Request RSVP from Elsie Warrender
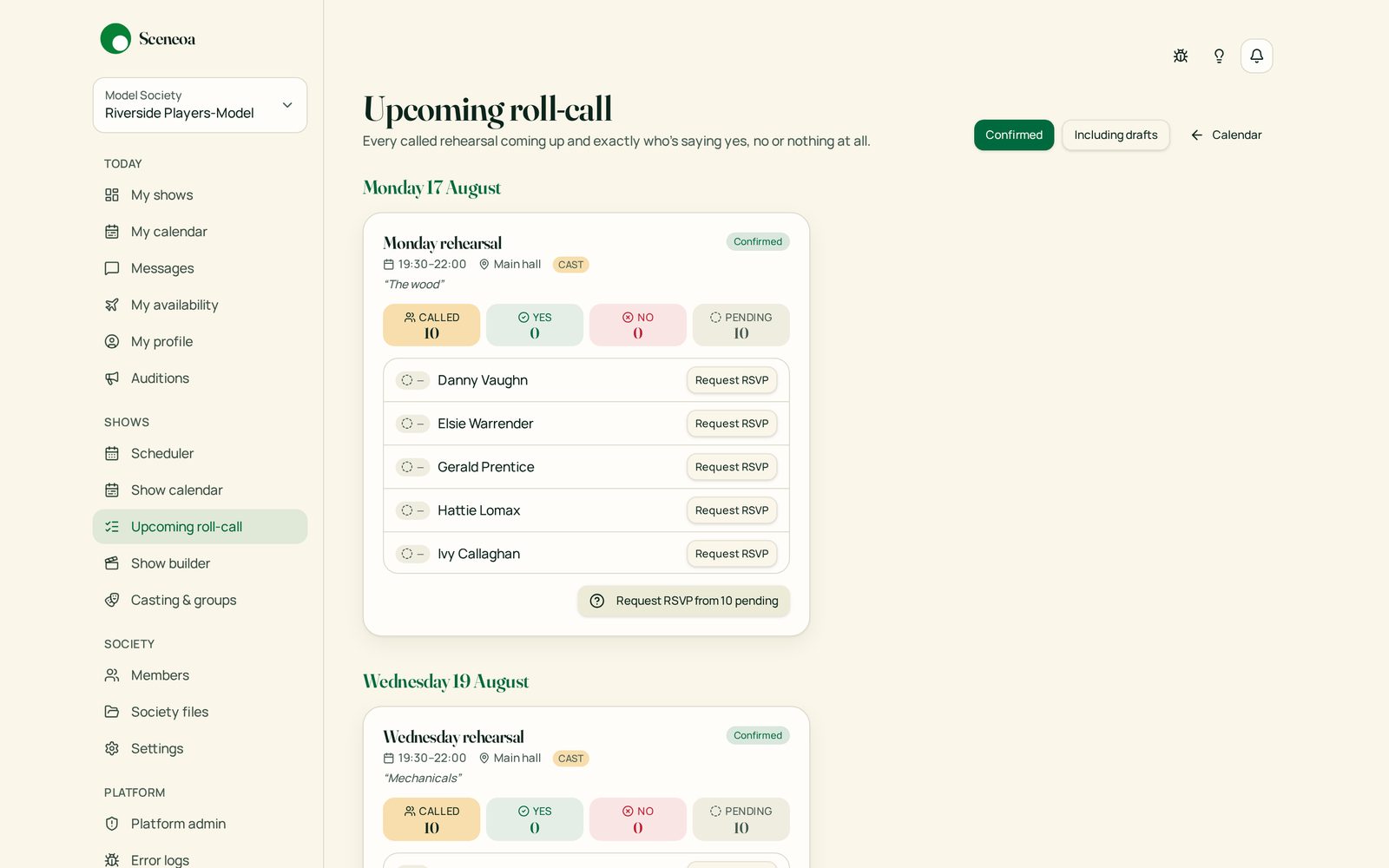The height and width of the screenshot is (868, 1389). [732, 424]
